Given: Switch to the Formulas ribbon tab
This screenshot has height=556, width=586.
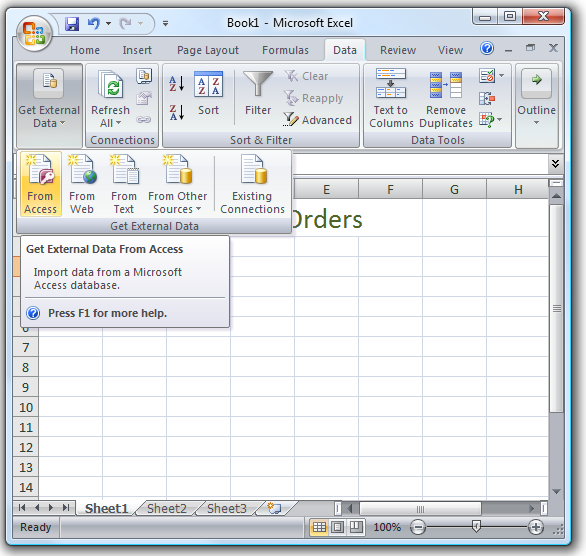Looking at the screenshot, I should coord(285,50).
